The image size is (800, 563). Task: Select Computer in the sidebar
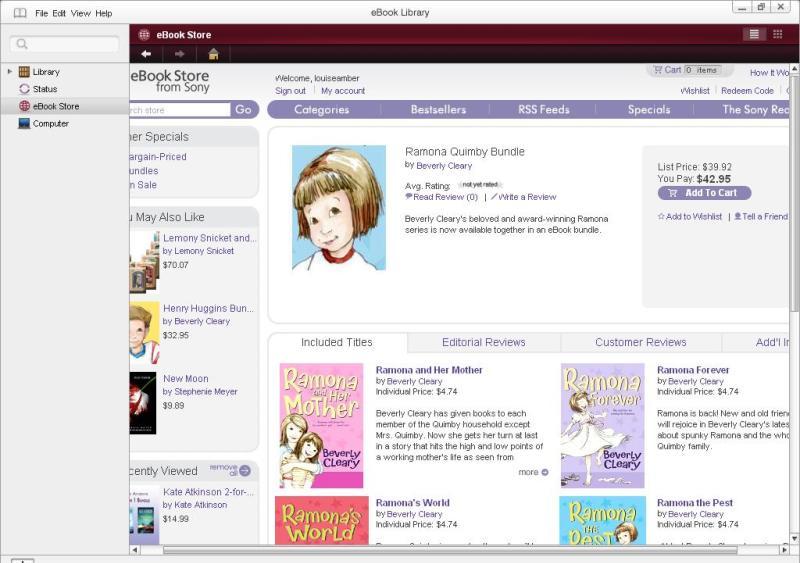pyautogui.click(x=51, y=124)
